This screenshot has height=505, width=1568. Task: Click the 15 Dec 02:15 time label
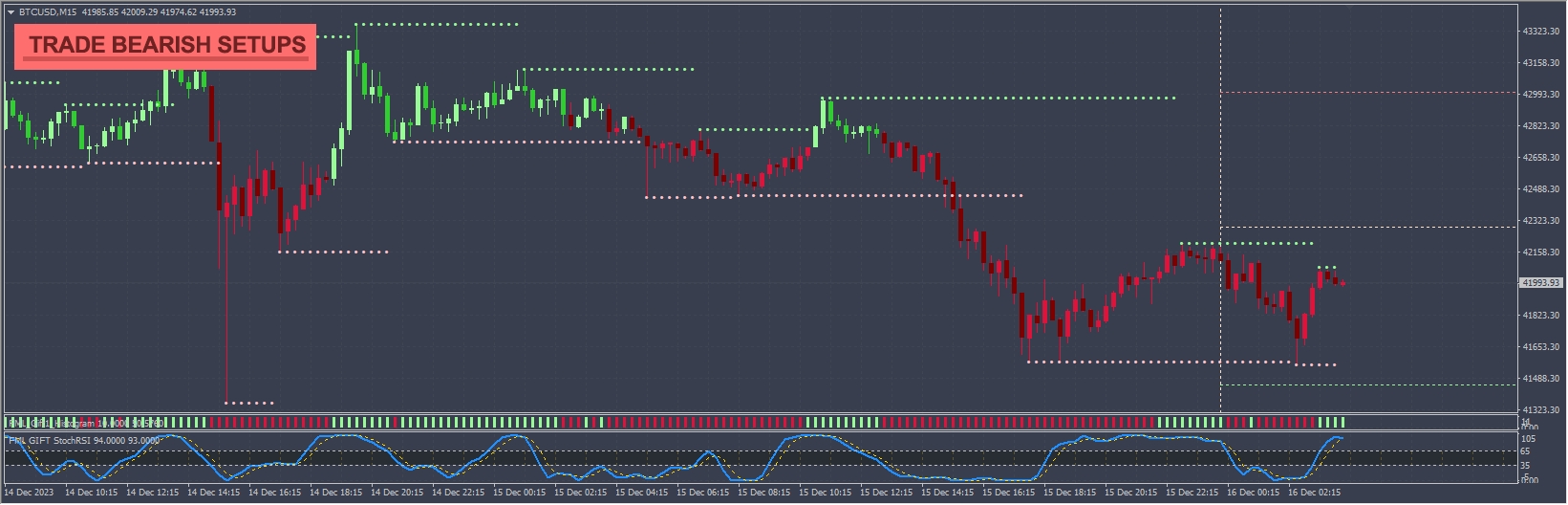click(580, 493)
